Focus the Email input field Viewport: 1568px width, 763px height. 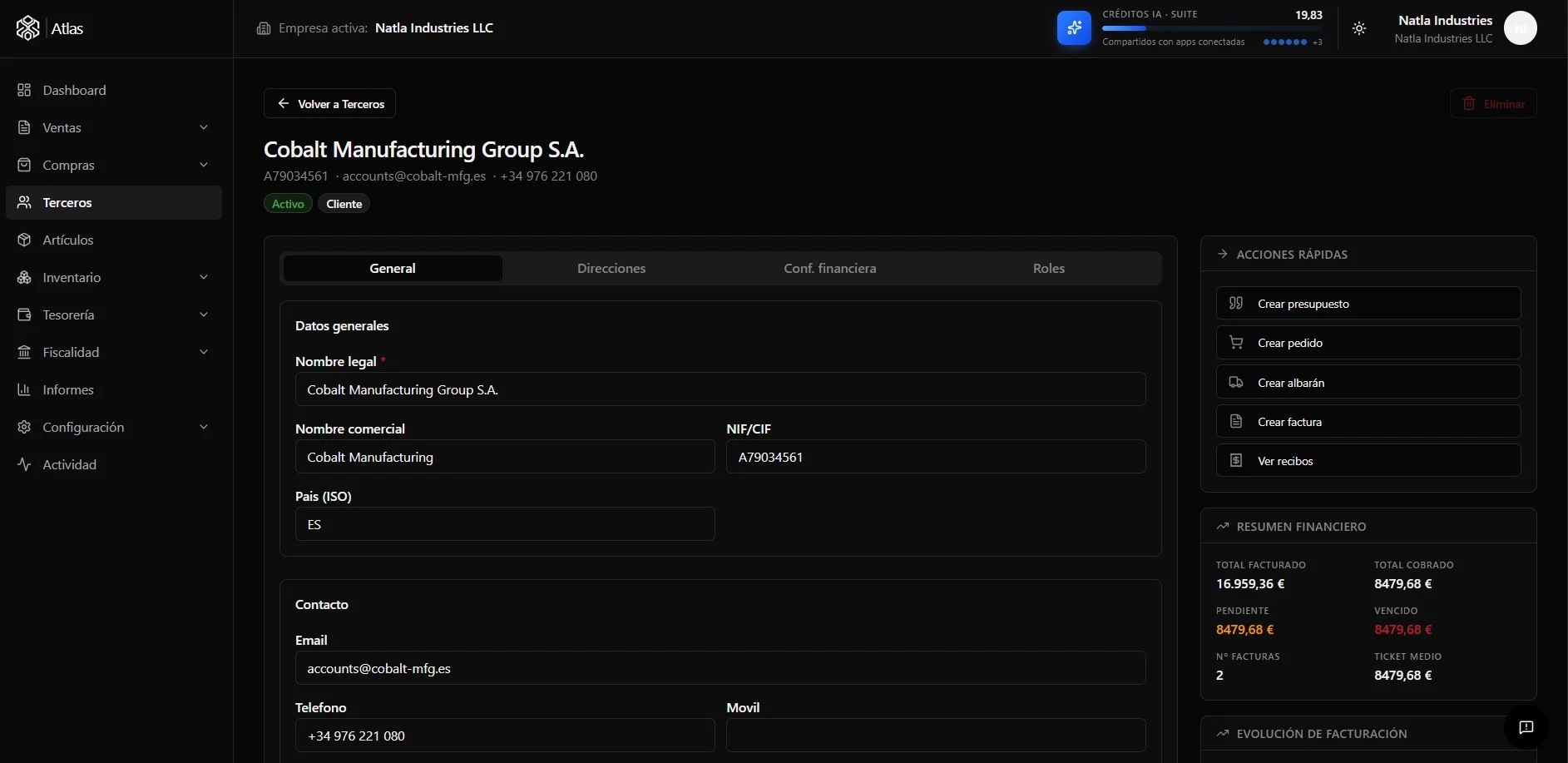tap(720, 668)
